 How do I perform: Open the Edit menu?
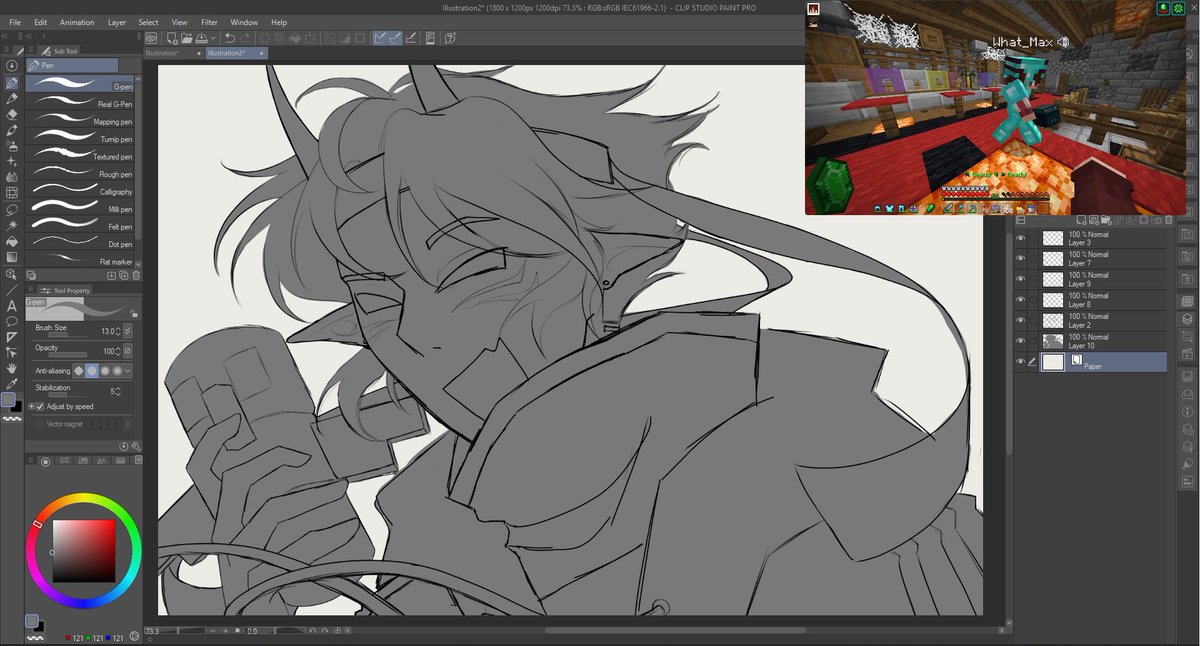[40, 22]
